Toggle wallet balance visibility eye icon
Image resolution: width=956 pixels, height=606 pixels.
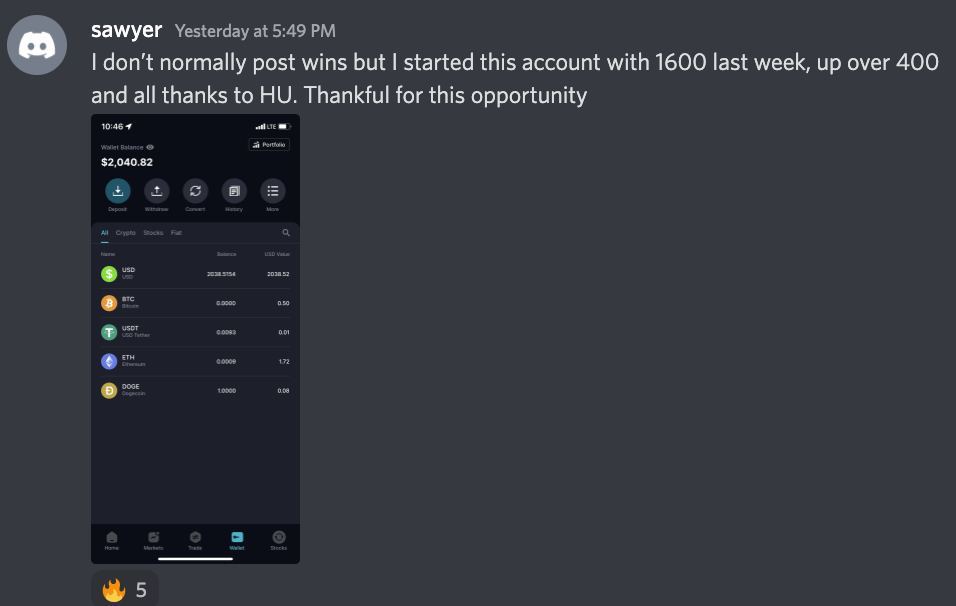point(150,147)
